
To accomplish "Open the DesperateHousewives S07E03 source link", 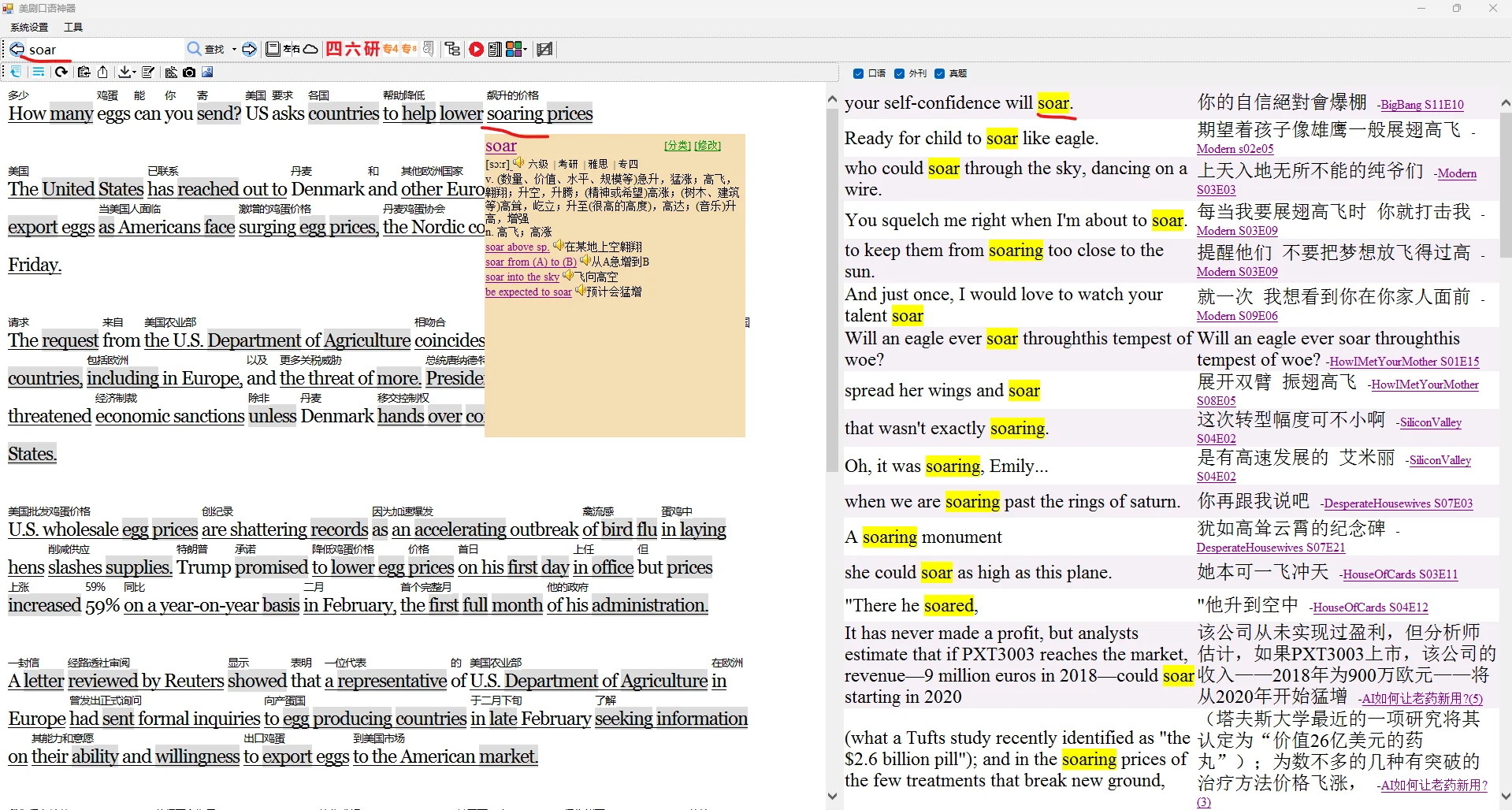I will click(1398, 503).
